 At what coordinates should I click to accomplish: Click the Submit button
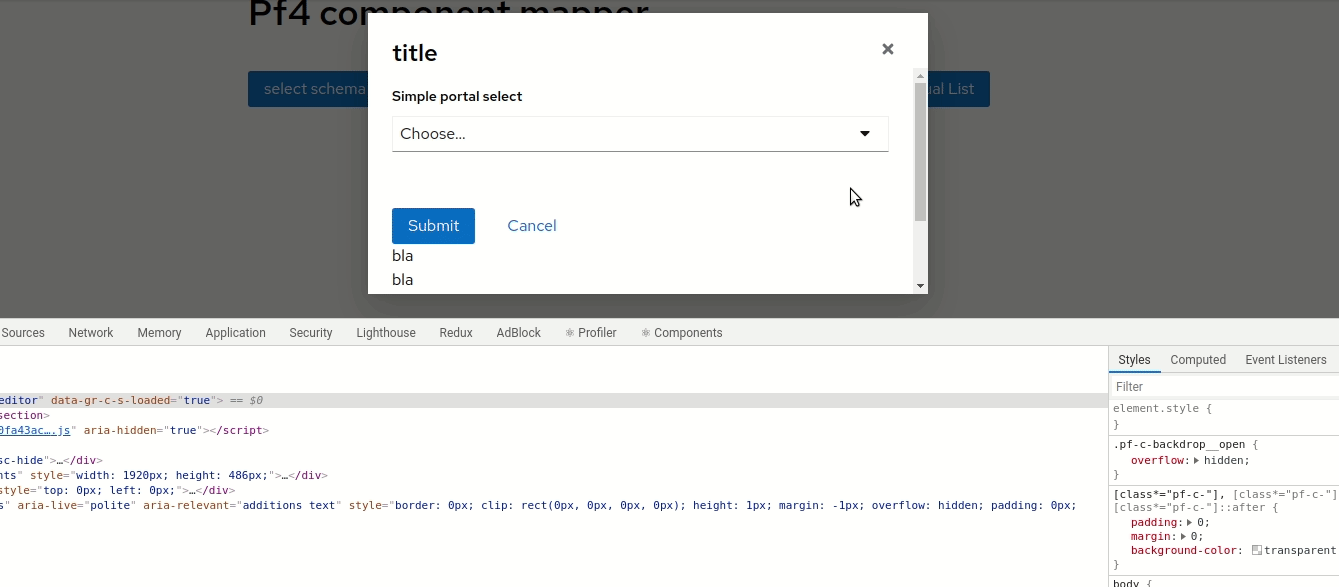click(433, 226)
